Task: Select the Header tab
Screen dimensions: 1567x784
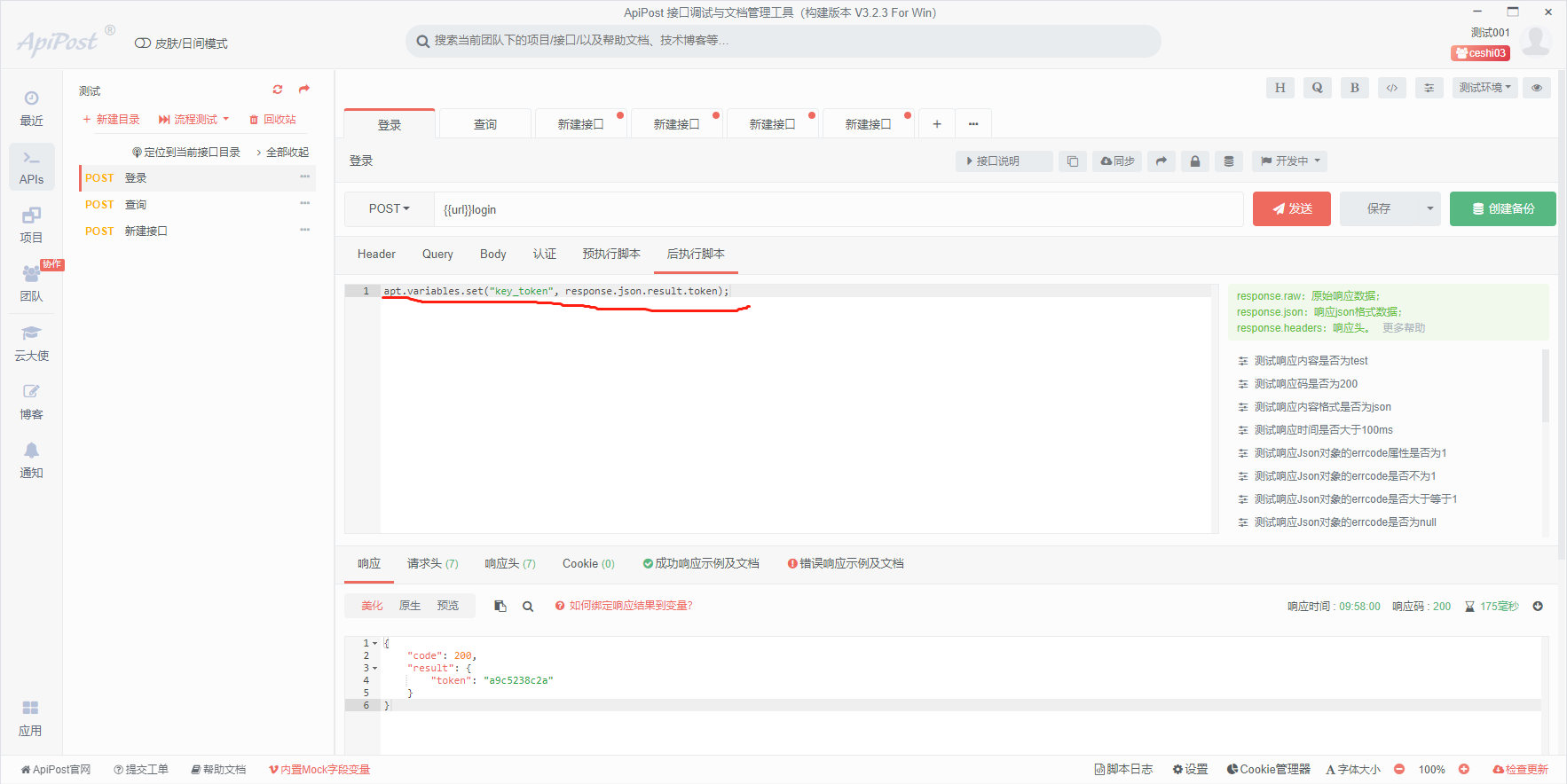Action: click(376, 255)
